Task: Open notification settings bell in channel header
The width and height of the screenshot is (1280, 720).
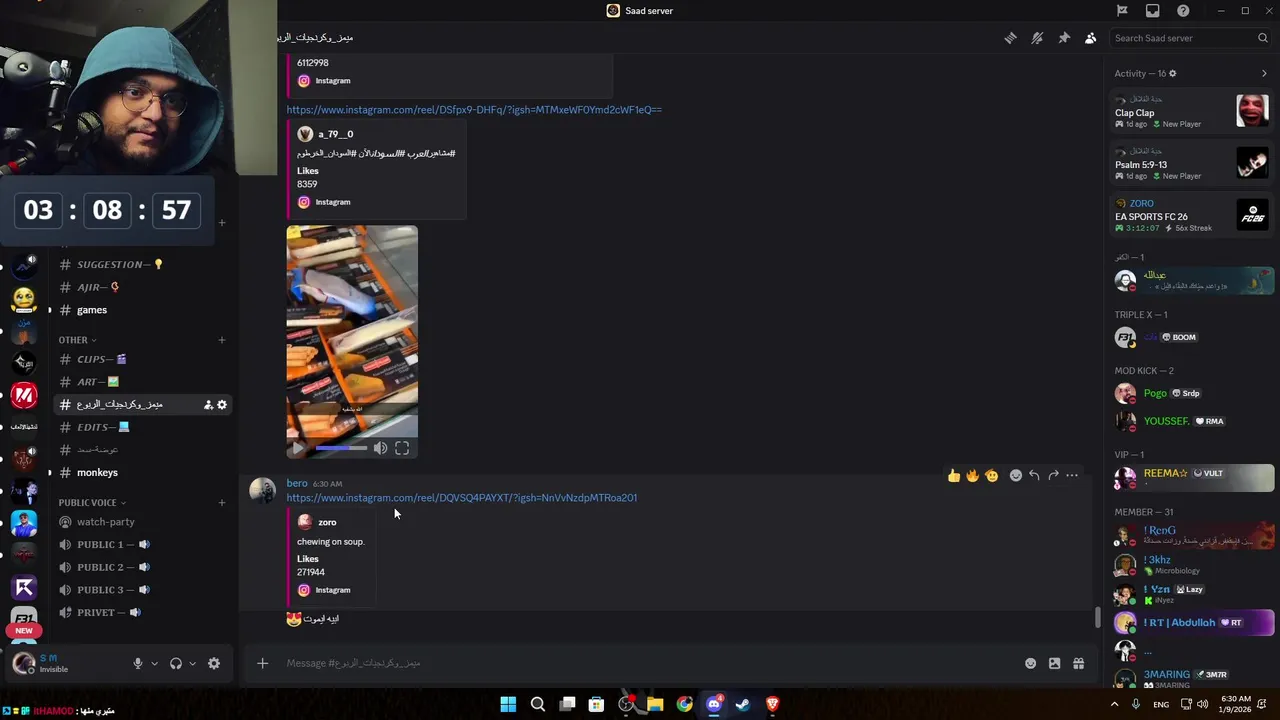Action: [1037, 38]
